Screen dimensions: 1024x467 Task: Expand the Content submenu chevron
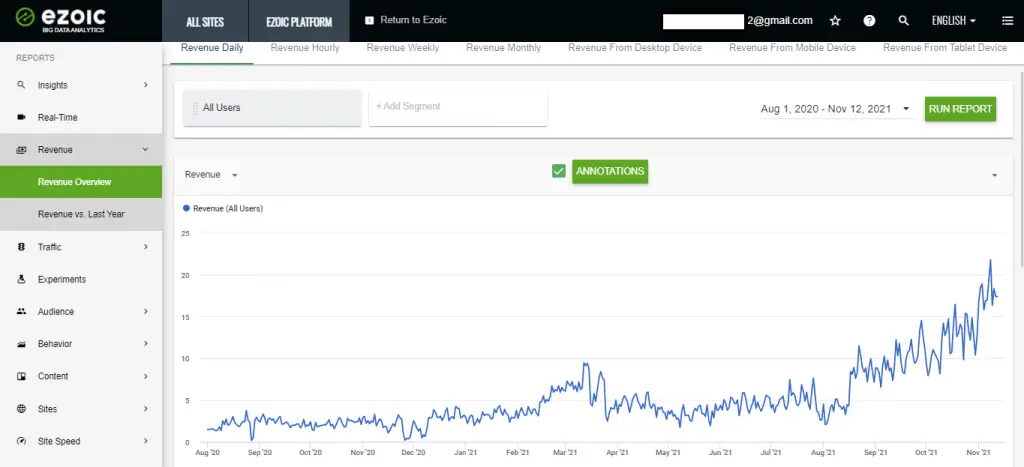pos(146,376)
